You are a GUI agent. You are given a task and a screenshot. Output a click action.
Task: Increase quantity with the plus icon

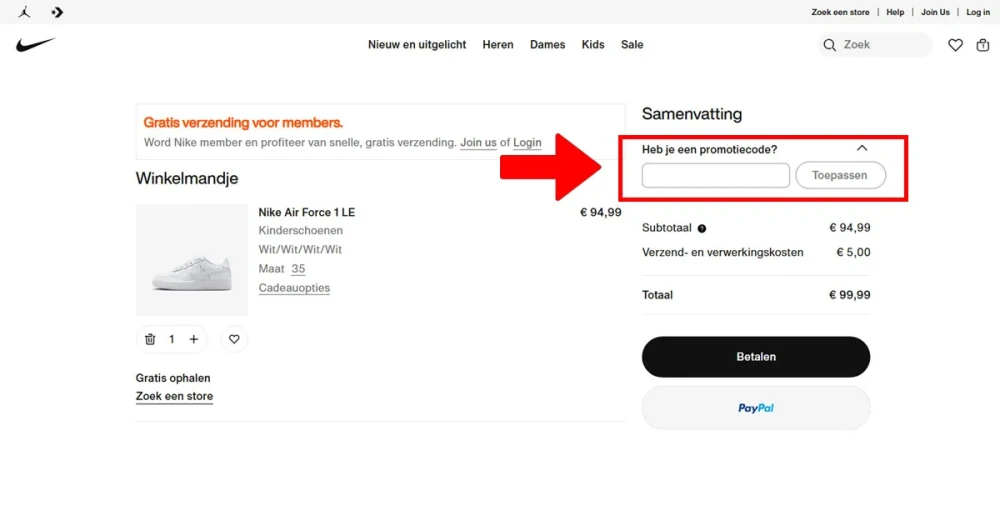click(194, 339)
